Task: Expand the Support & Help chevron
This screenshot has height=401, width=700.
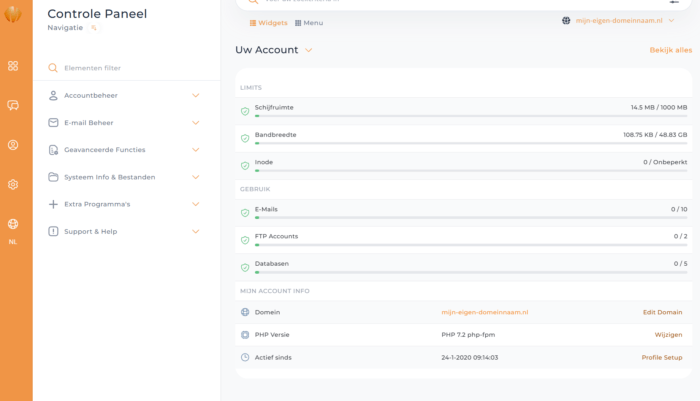Action: (x=196, y=231)
